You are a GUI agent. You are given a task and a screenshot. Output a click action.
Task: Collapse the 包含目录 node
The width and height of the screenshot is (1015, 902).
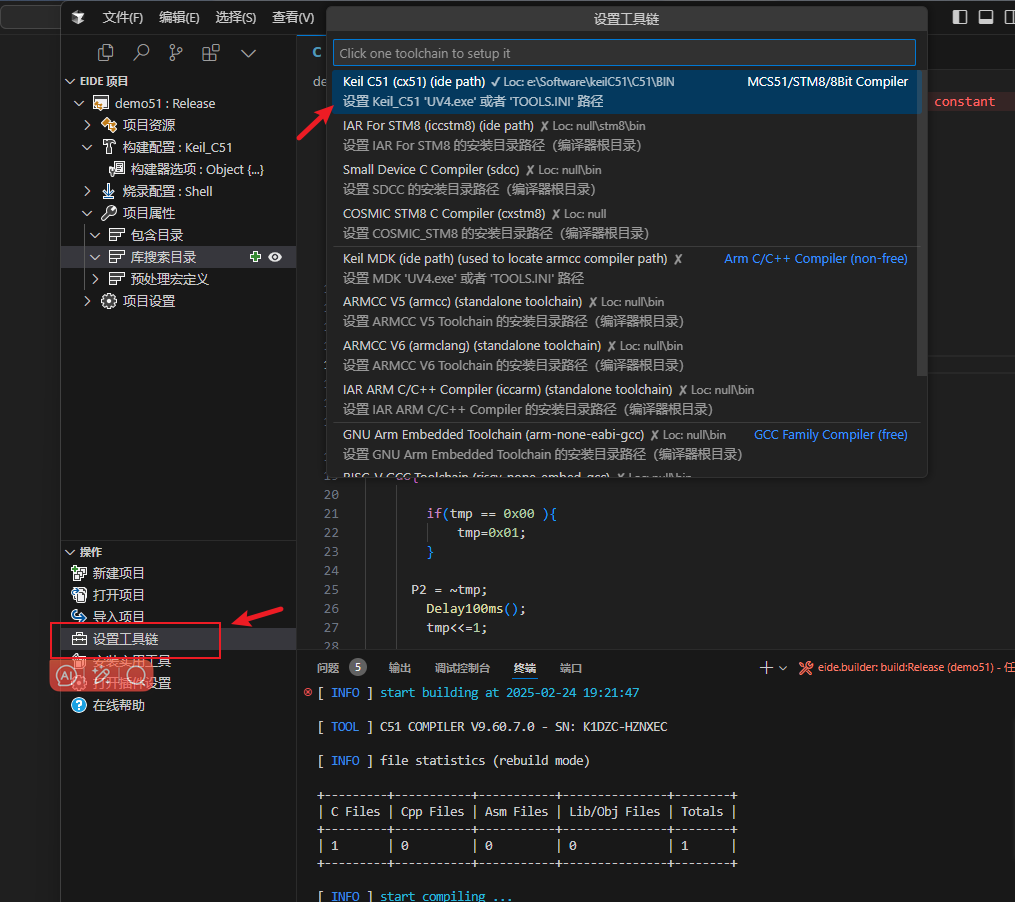click(x=95, y=235)
